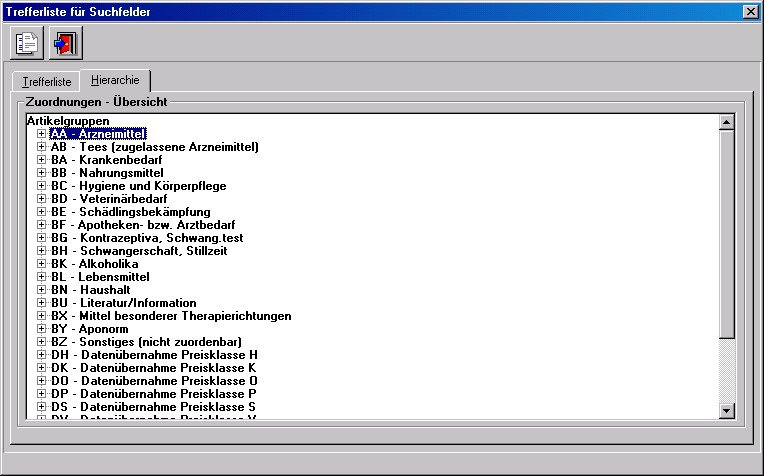Click the Artikelgruppen root label
Viewport: 764px width, 476px height.
[68, 120]
